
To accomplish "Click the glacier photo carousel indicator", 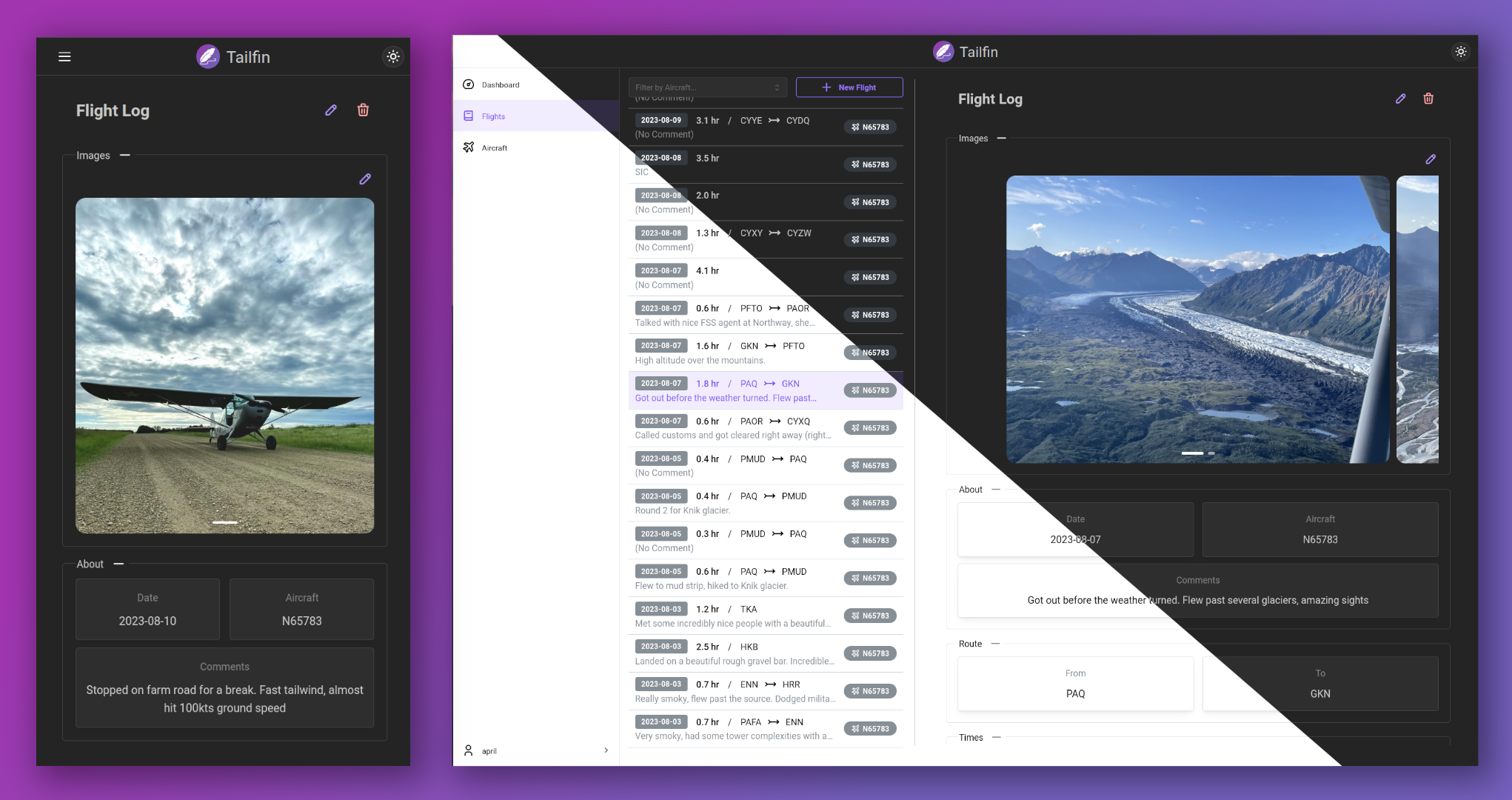I will (x=1192, y=453).
